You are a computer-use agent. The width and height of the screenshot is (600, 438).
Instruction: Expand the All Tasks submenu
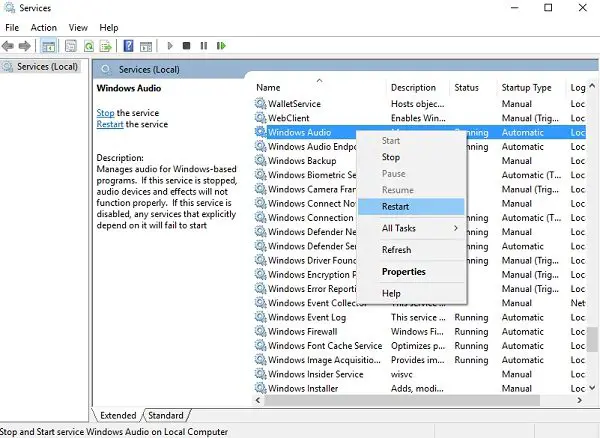coord(411,228)
